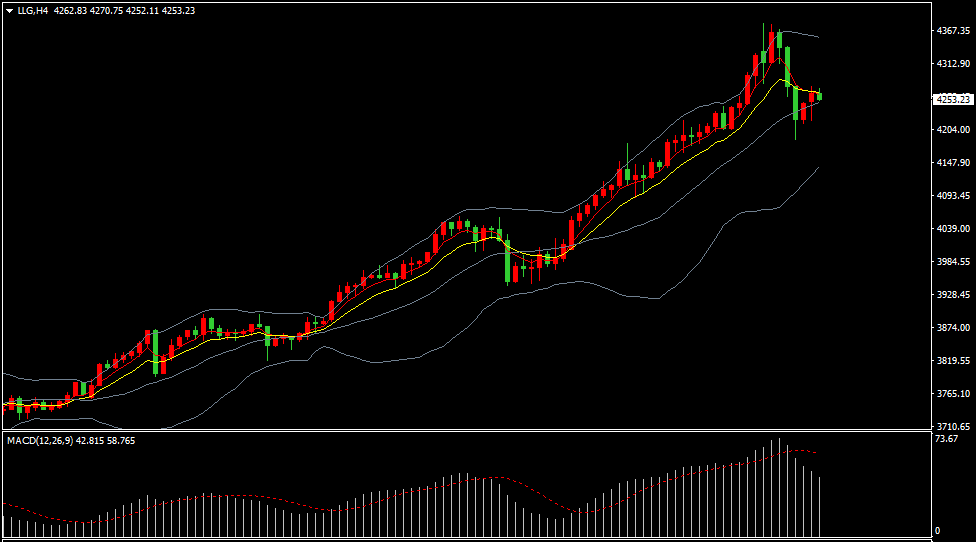Screen dimensions: 976x542
Task: Click the OHLC values in chart header
Action: point(124,10)
